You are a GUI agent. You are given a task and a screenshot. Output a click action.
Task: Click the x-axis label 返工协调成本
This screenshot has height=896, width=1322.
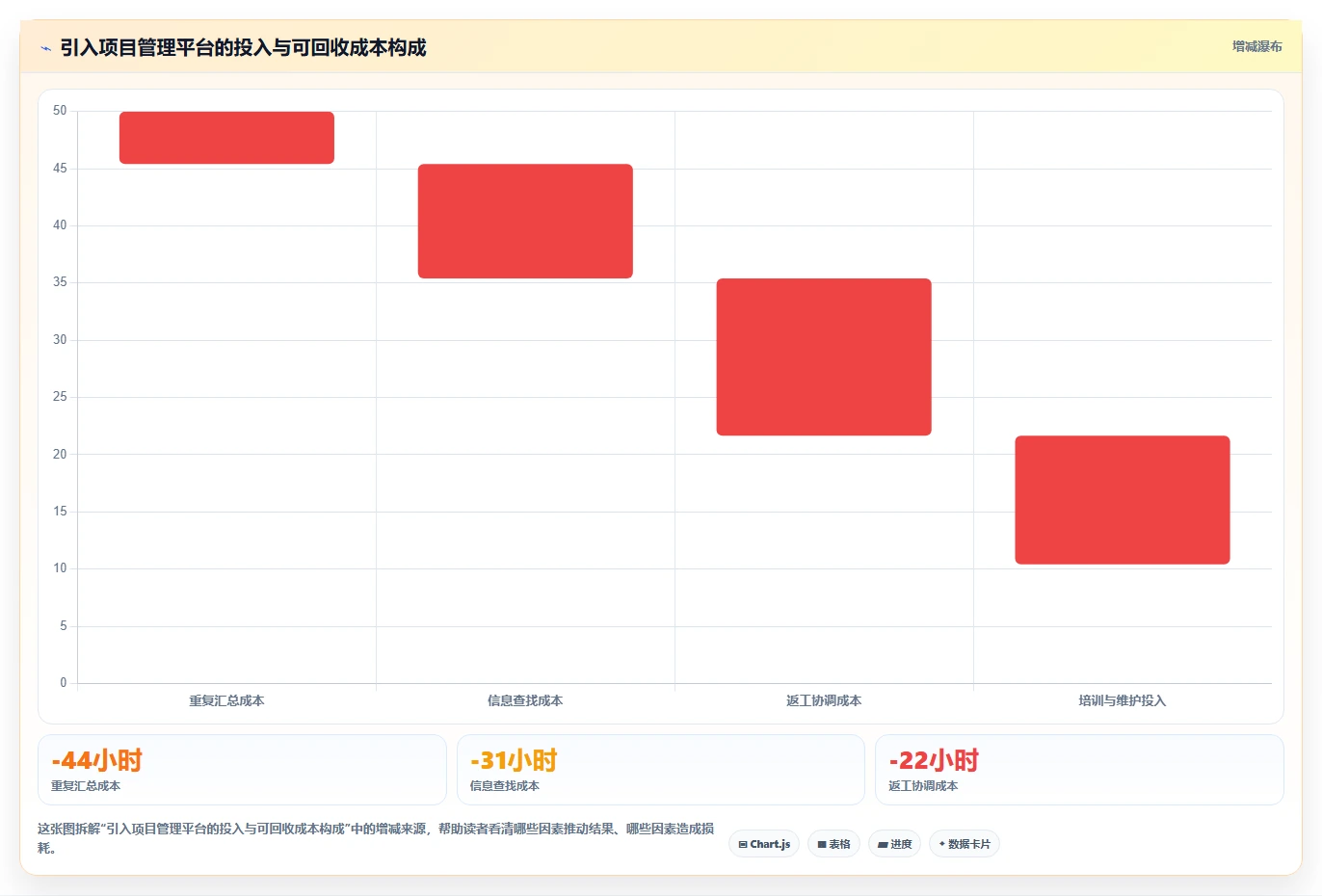click(x=824, y=700)
